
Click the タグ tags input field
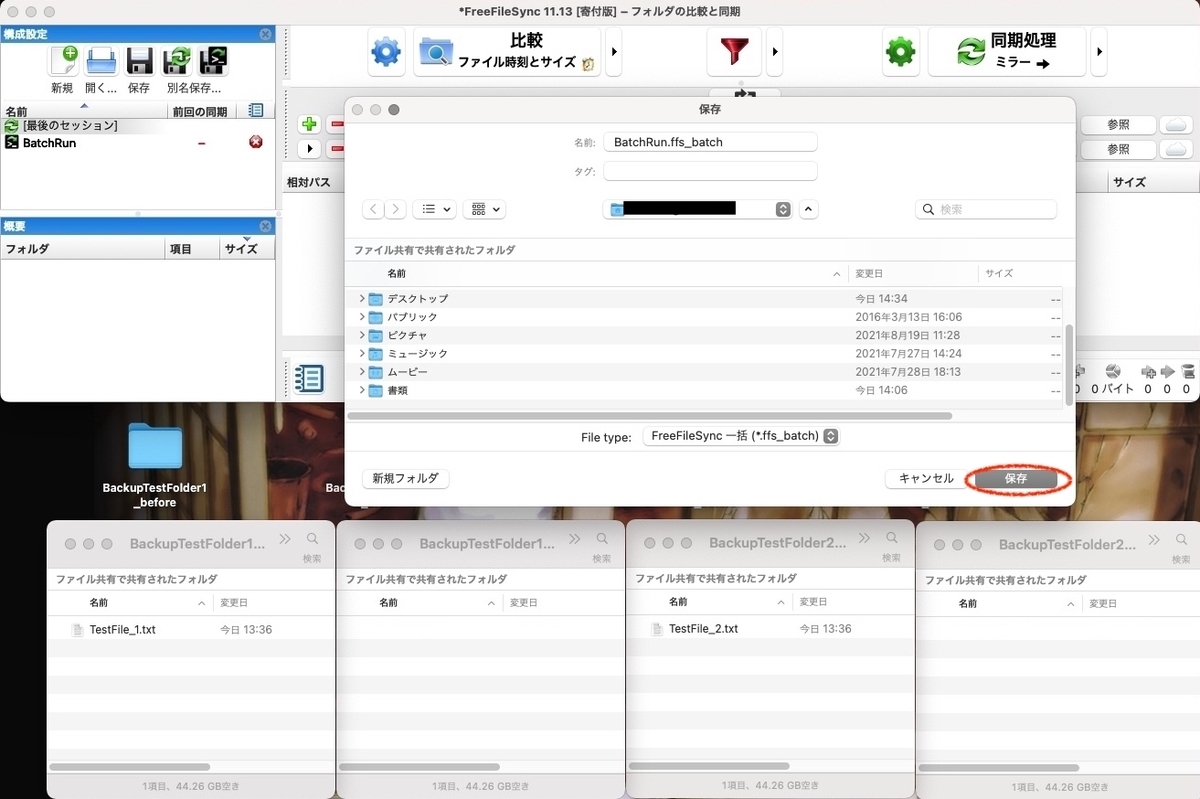(x=710, y=171)
